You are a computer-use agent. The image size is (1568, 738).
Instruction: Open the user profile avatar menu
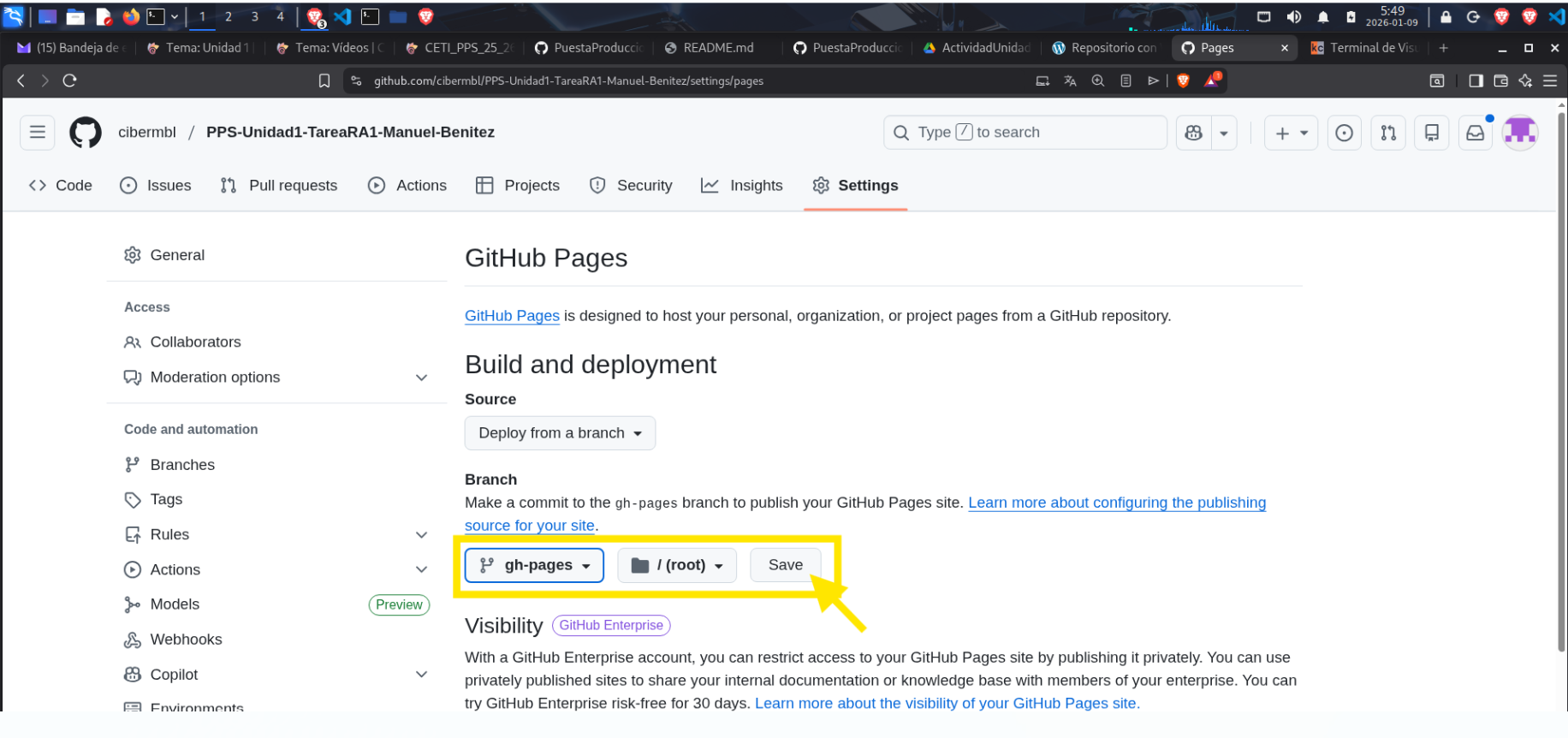pyautogui.click(x=1520, y=133)
